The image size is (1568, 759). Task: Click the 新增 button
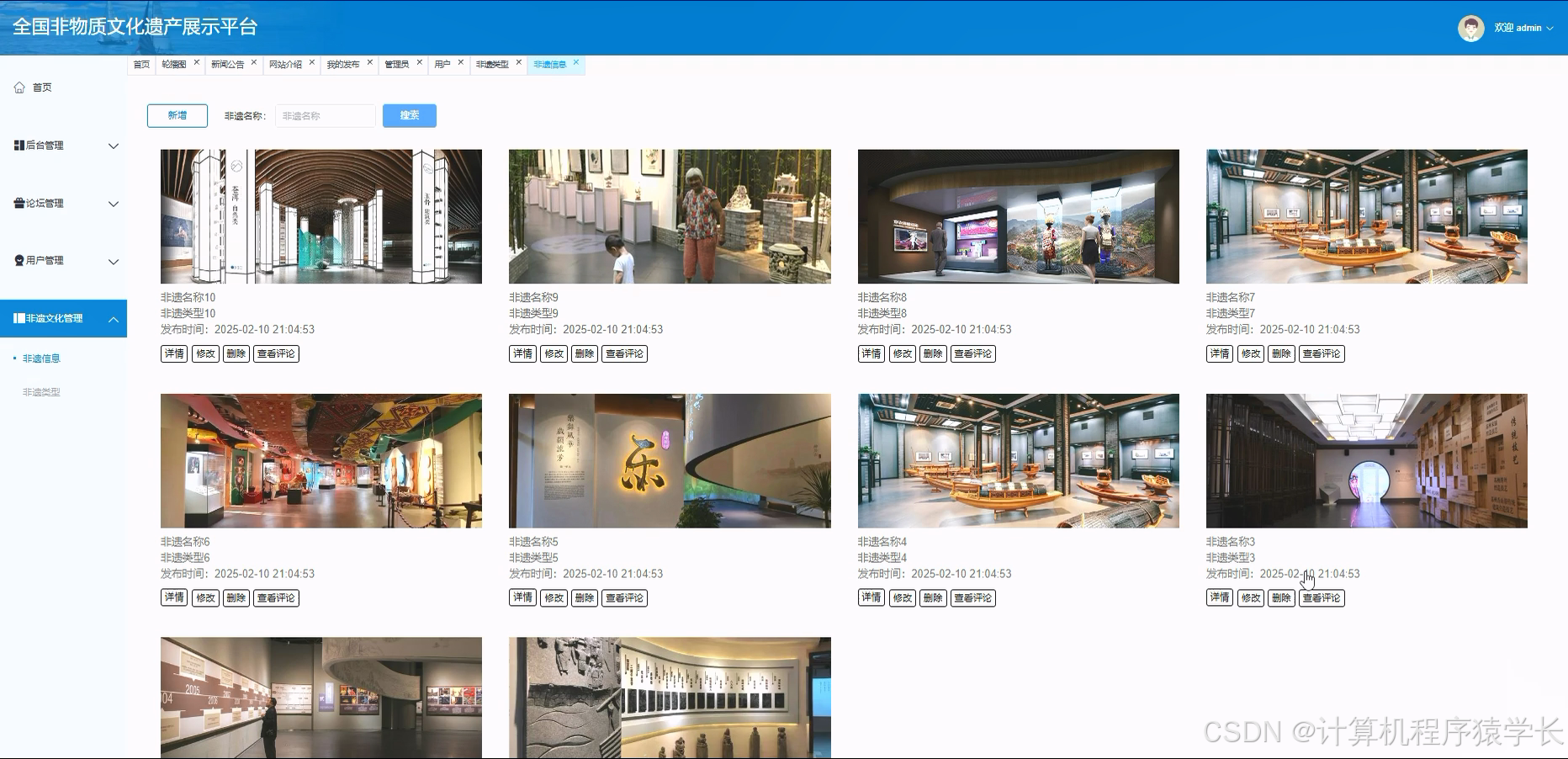[x=177, y=116]
